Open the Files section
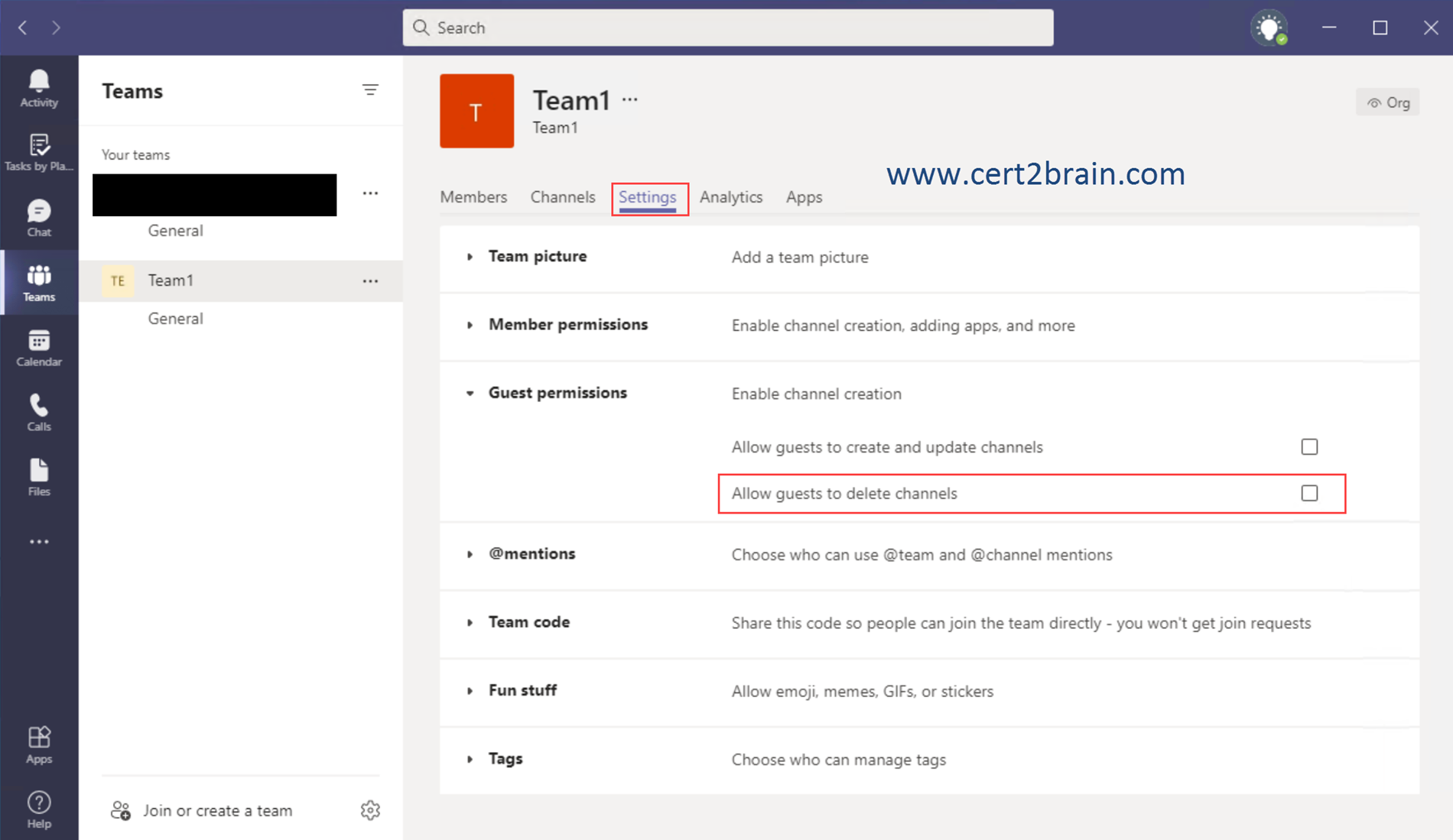The height and width of the screenshot is (840, 1453). click(x=39, y=478)
